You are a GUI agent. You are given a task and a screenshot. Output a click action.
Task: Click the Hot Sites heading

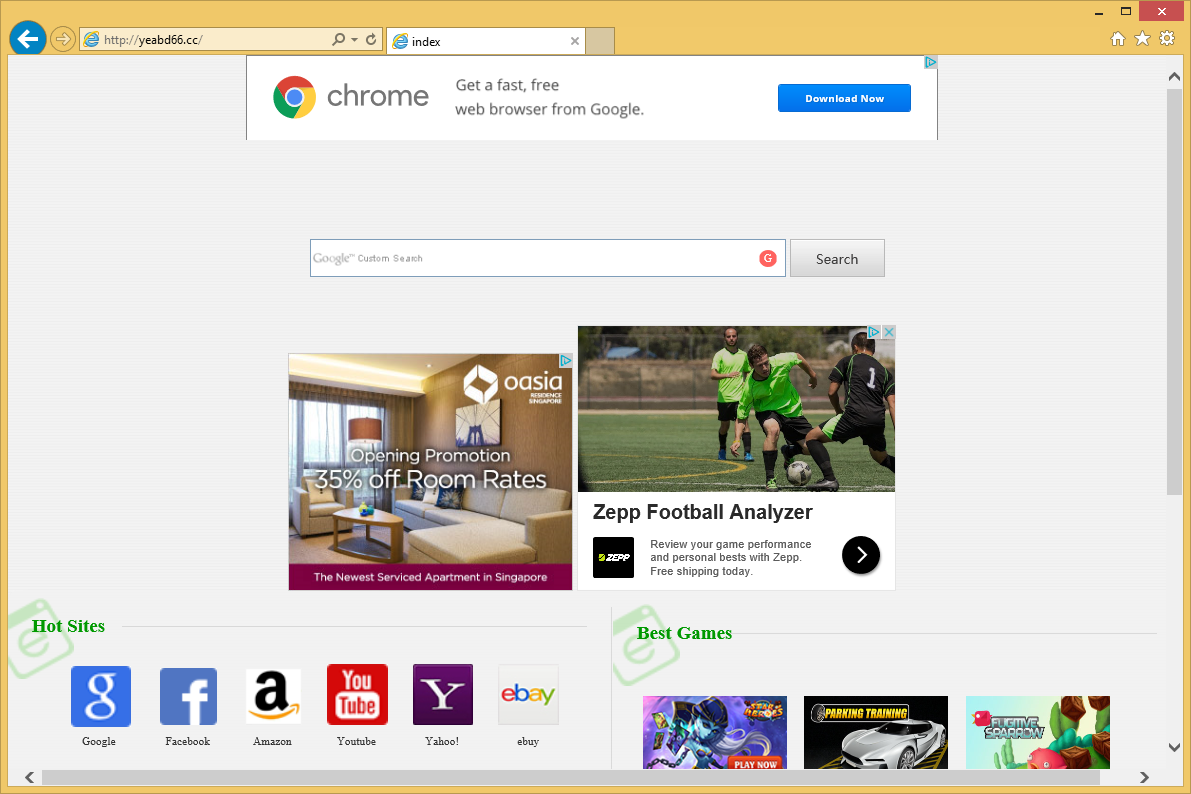(x=68, y=626)
